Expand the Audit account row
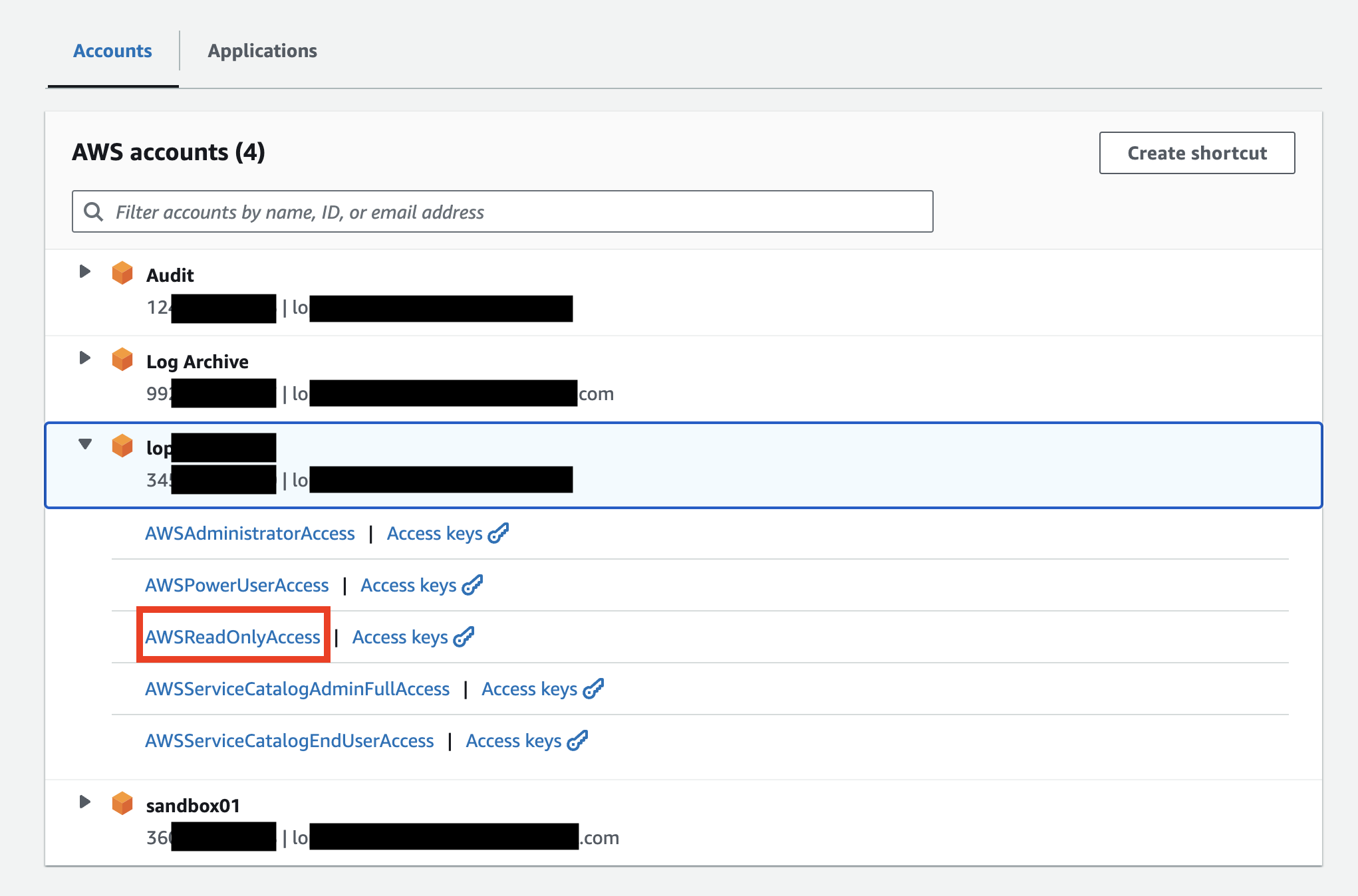The width and height of the screenshot is (1358, 896). [84, 271]
